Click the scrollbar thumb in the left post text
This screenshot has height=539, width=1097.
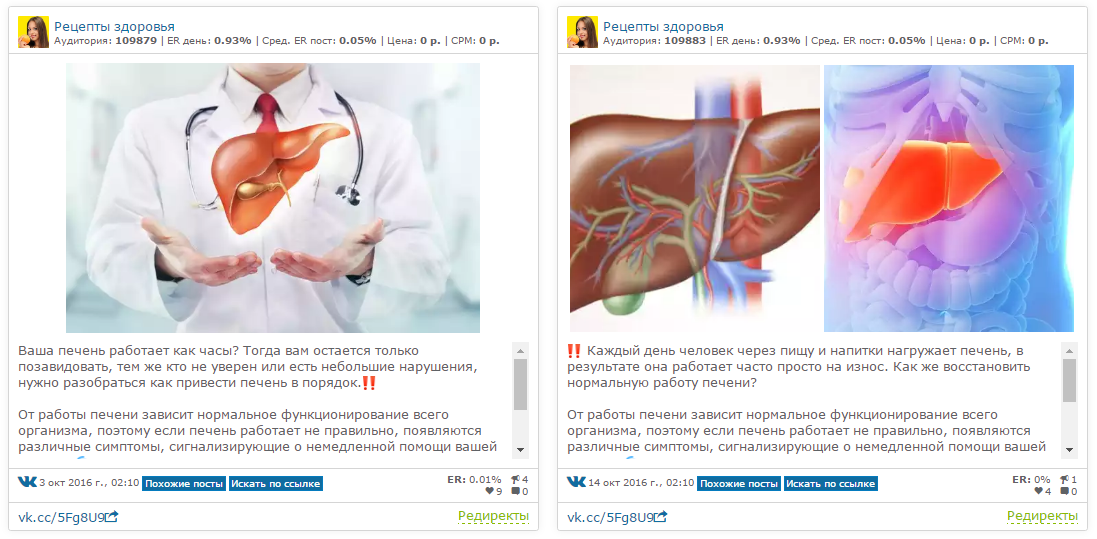(521, 384)
